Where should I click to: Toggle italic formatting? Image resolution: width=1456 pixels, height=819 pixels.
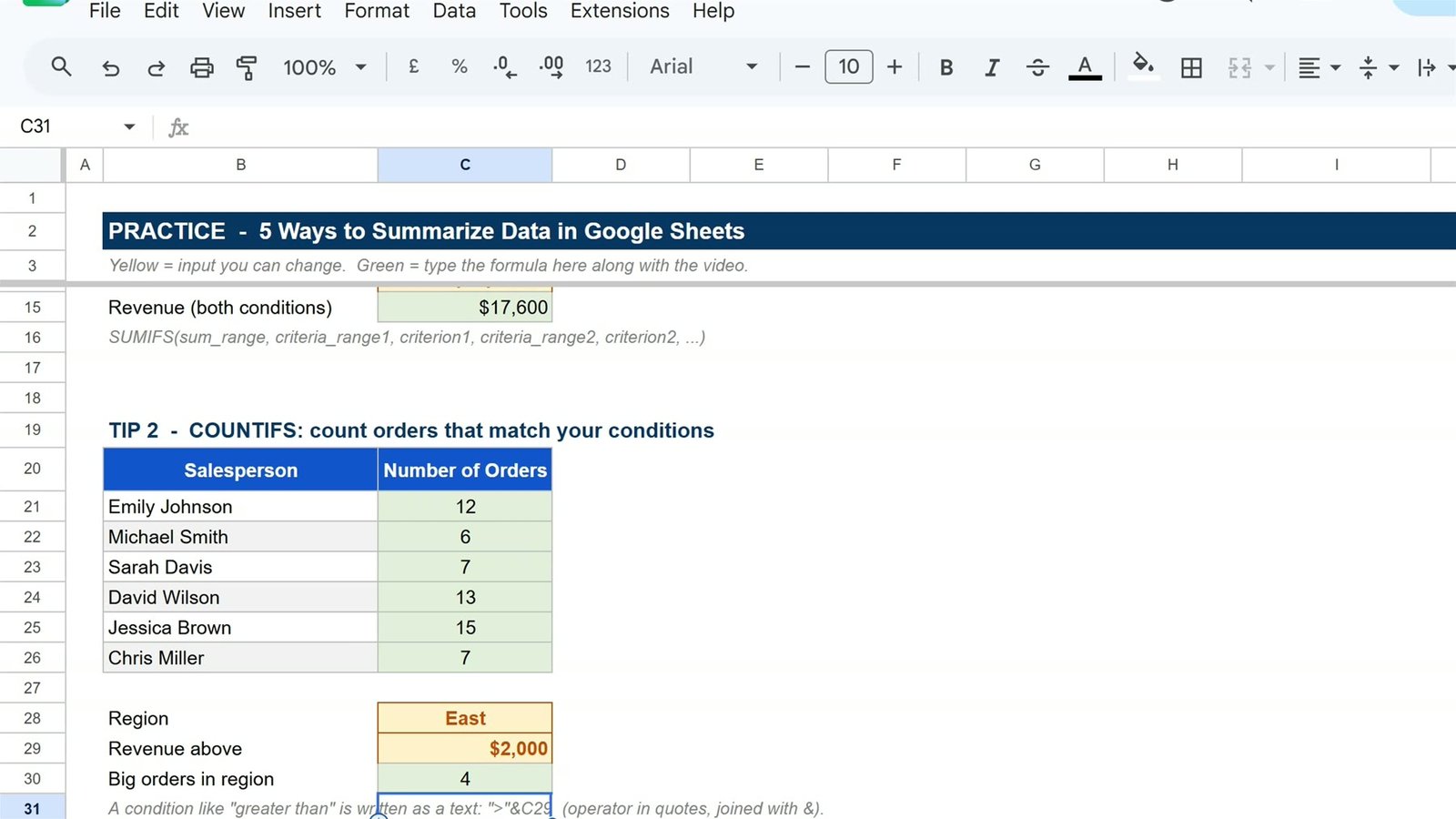point(992,67)
